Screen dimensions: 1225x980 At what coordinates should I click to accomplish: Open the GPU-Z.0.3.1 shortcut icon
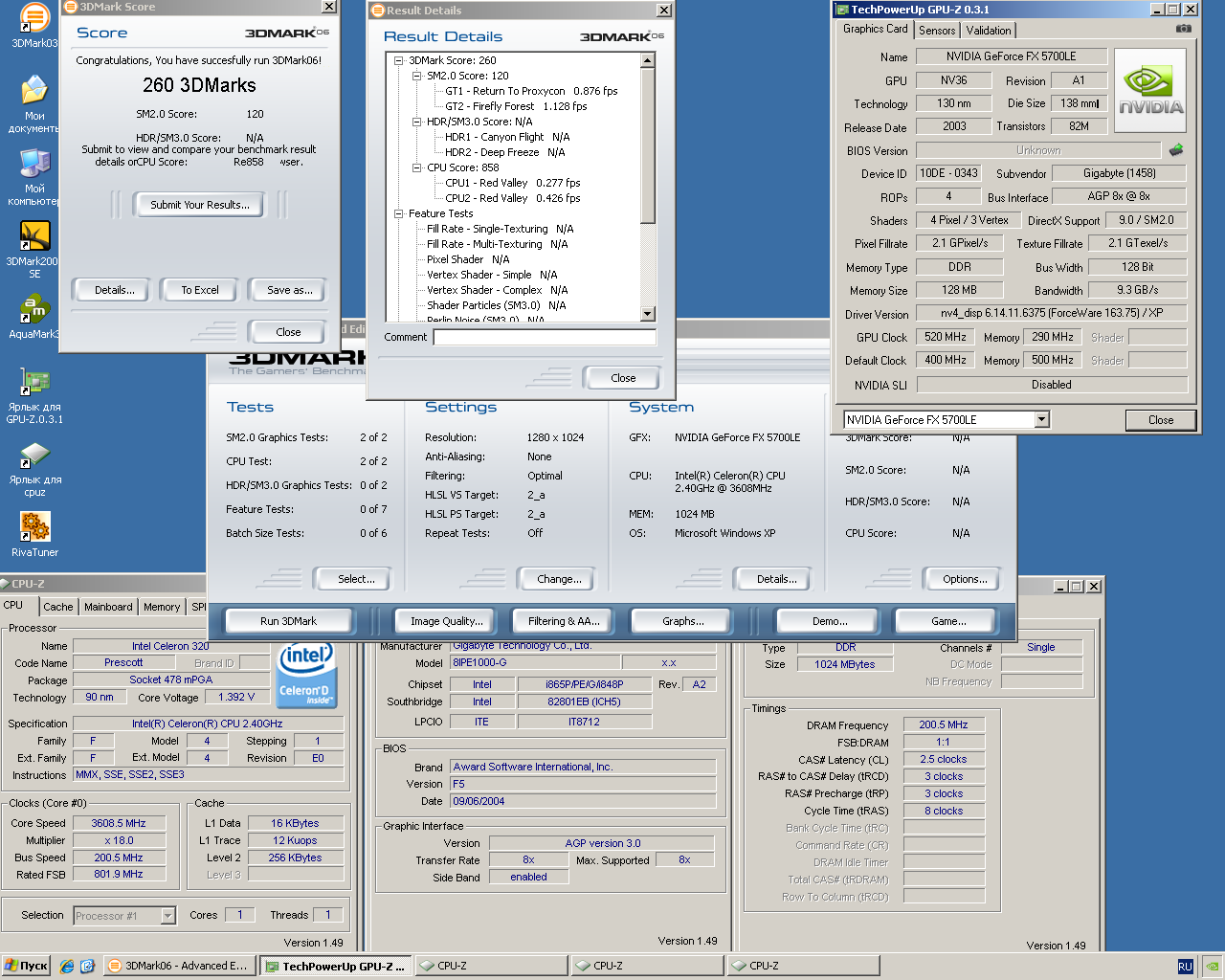pyautogui.click(x=34, y=395)
